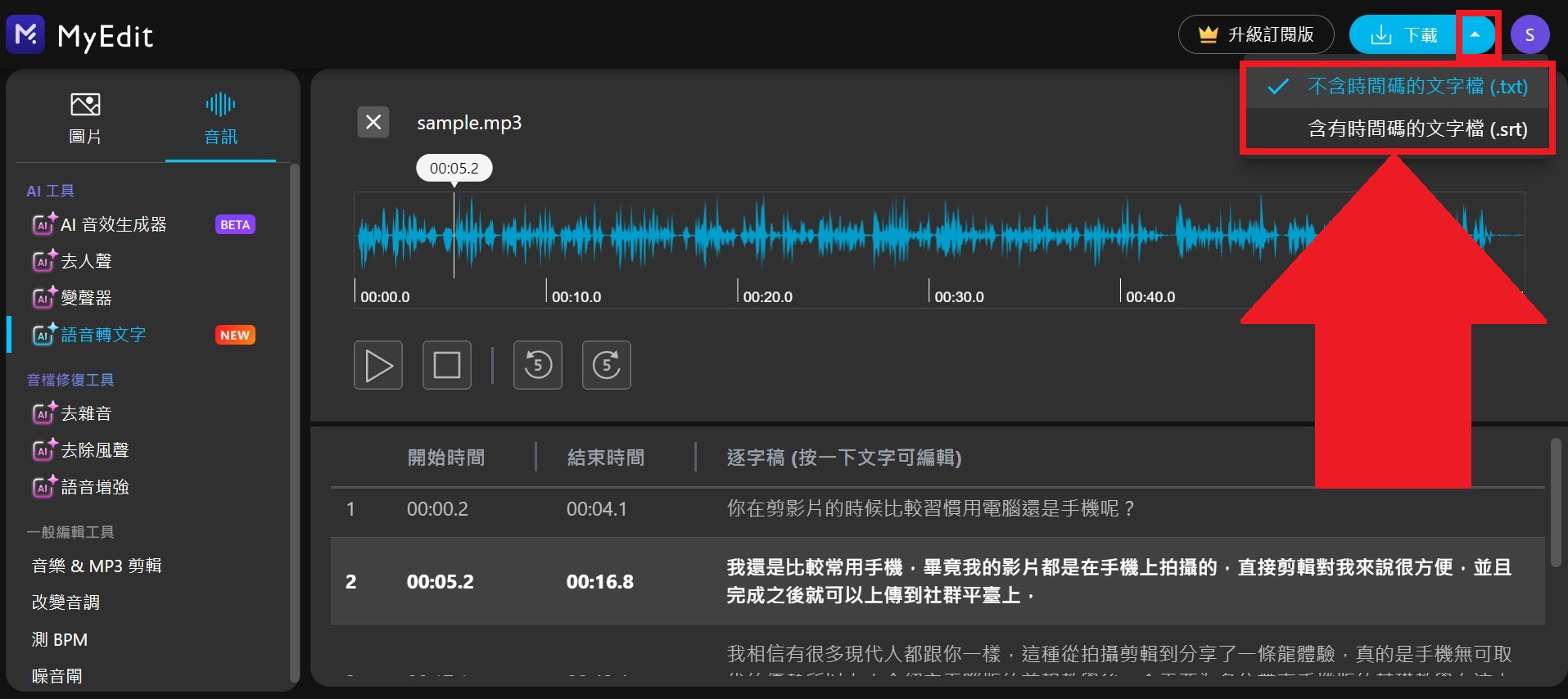Click the 逐字稿 column header
The height and width of the screenshot is (699, 1568).
point(844,458)
